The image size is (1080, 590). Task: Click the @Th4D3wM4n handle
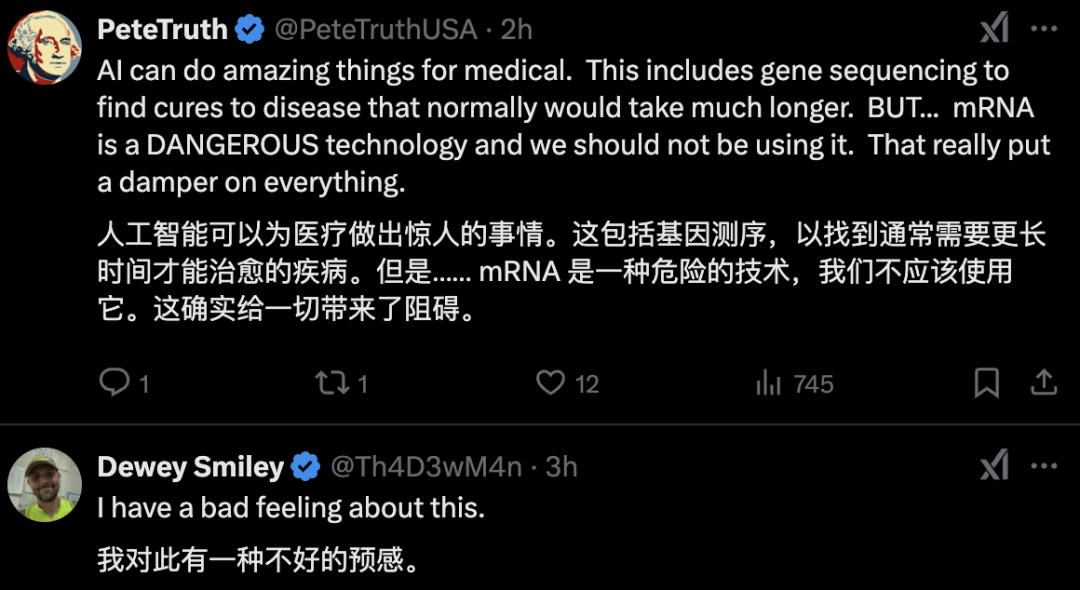426,467
